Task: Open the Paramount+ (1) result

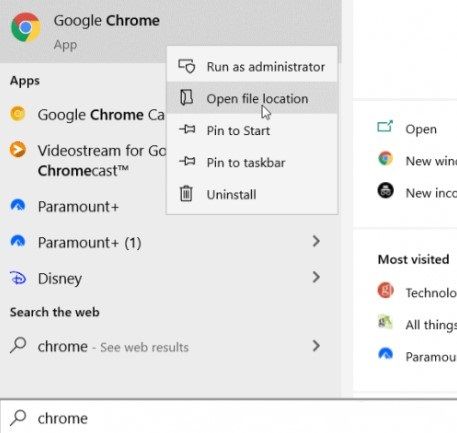Action: [x=170, y=242]
